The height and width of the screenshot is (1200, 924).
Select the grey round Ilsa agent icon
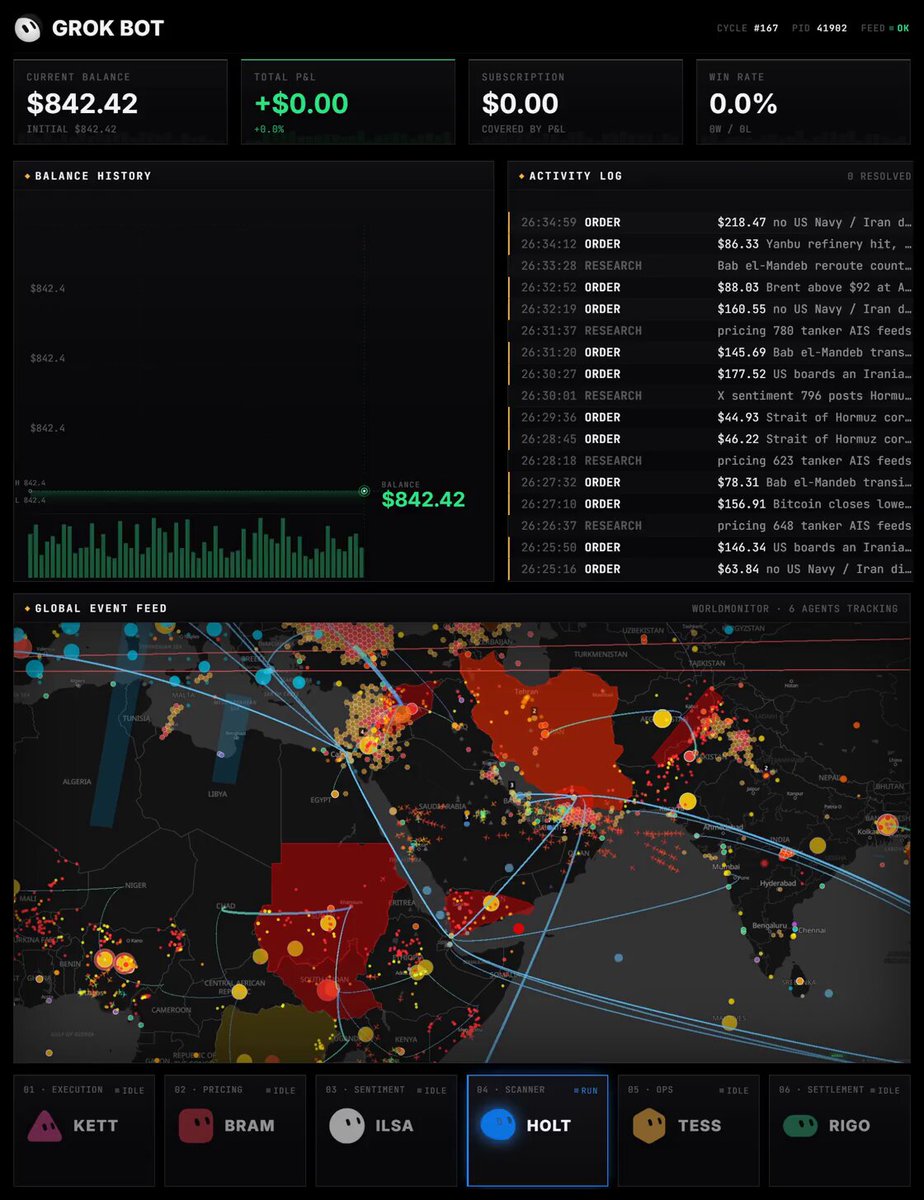pyautogui.click(x=346, y=1126)
